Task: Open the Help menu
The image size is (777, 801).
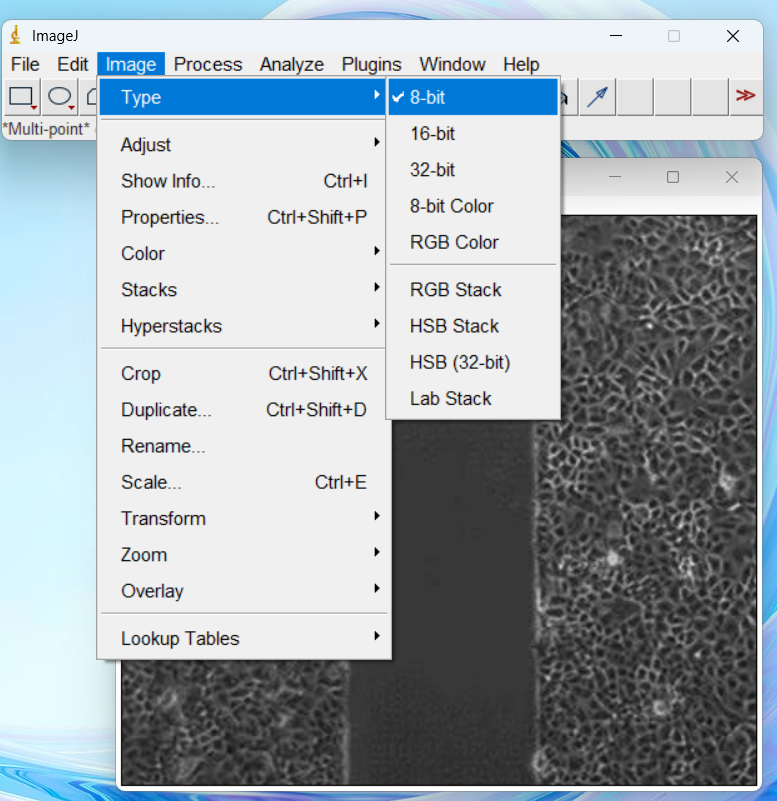Action: coord(521,64)
